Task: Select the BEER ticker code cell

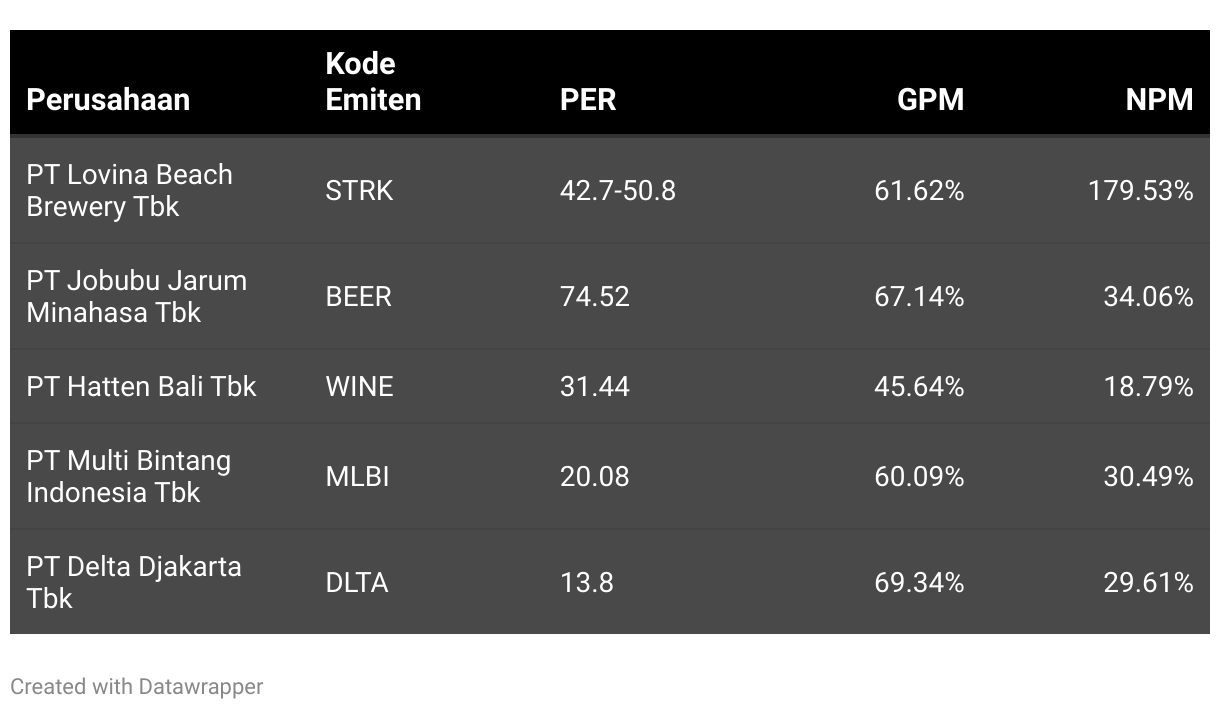Action: coord(358,297)
